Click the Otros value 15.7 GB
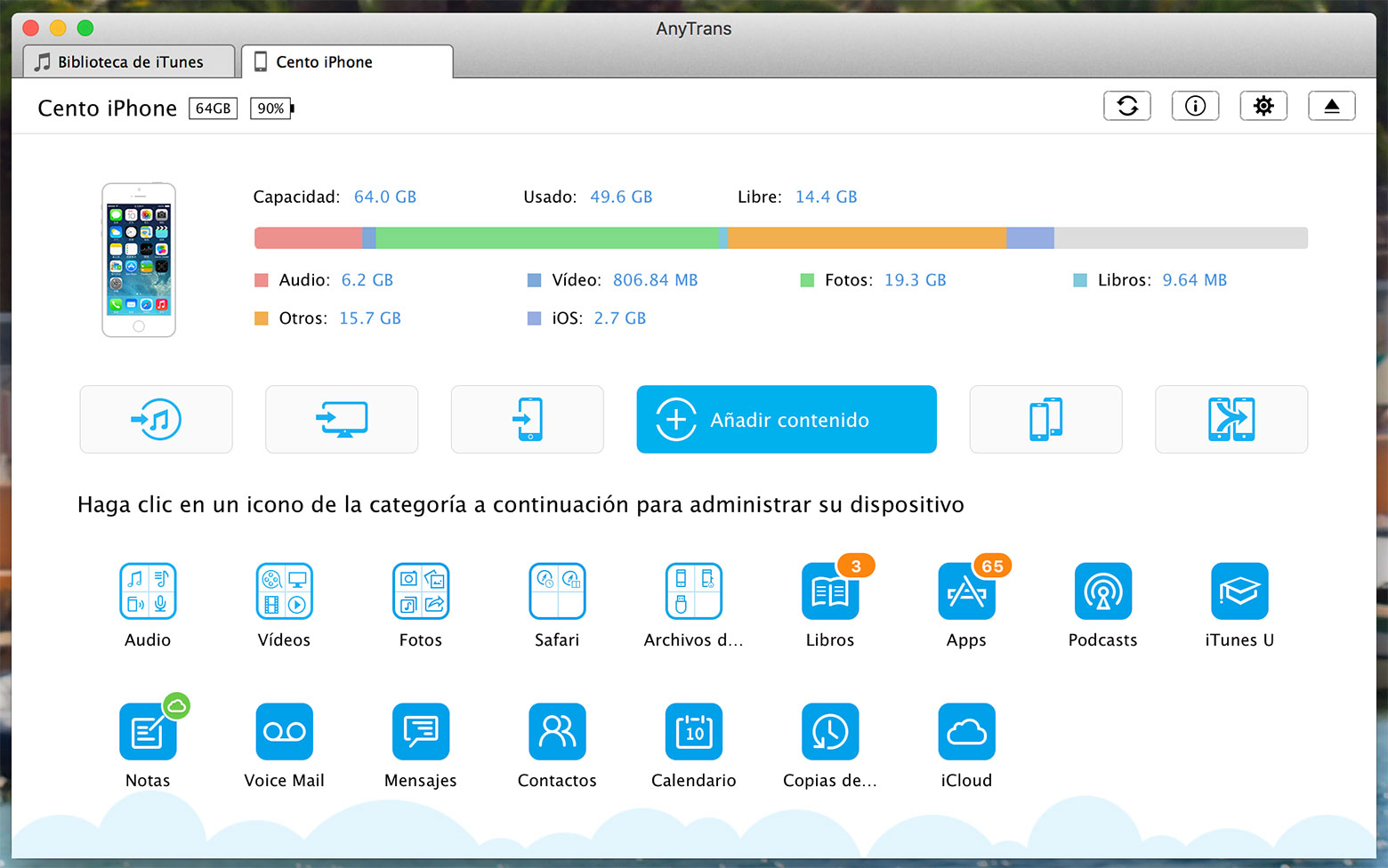This screenshot has height=868, width=1388. click(370, 318)
